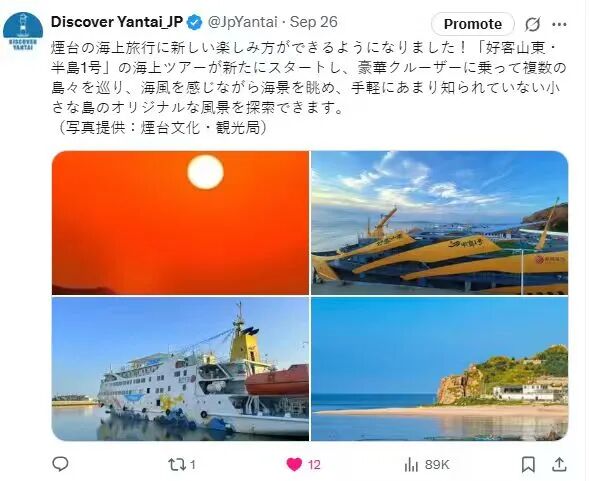This screenshot has height=481, width=589.
Task: Open the three-dot more options menu
Action: (x=559, y=24)
